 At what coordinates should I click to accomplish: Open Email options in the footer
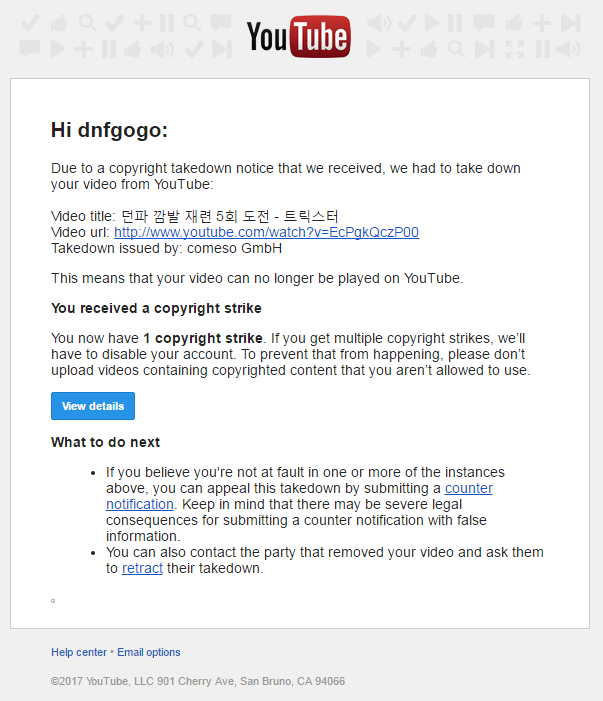(x=149, y=652)
